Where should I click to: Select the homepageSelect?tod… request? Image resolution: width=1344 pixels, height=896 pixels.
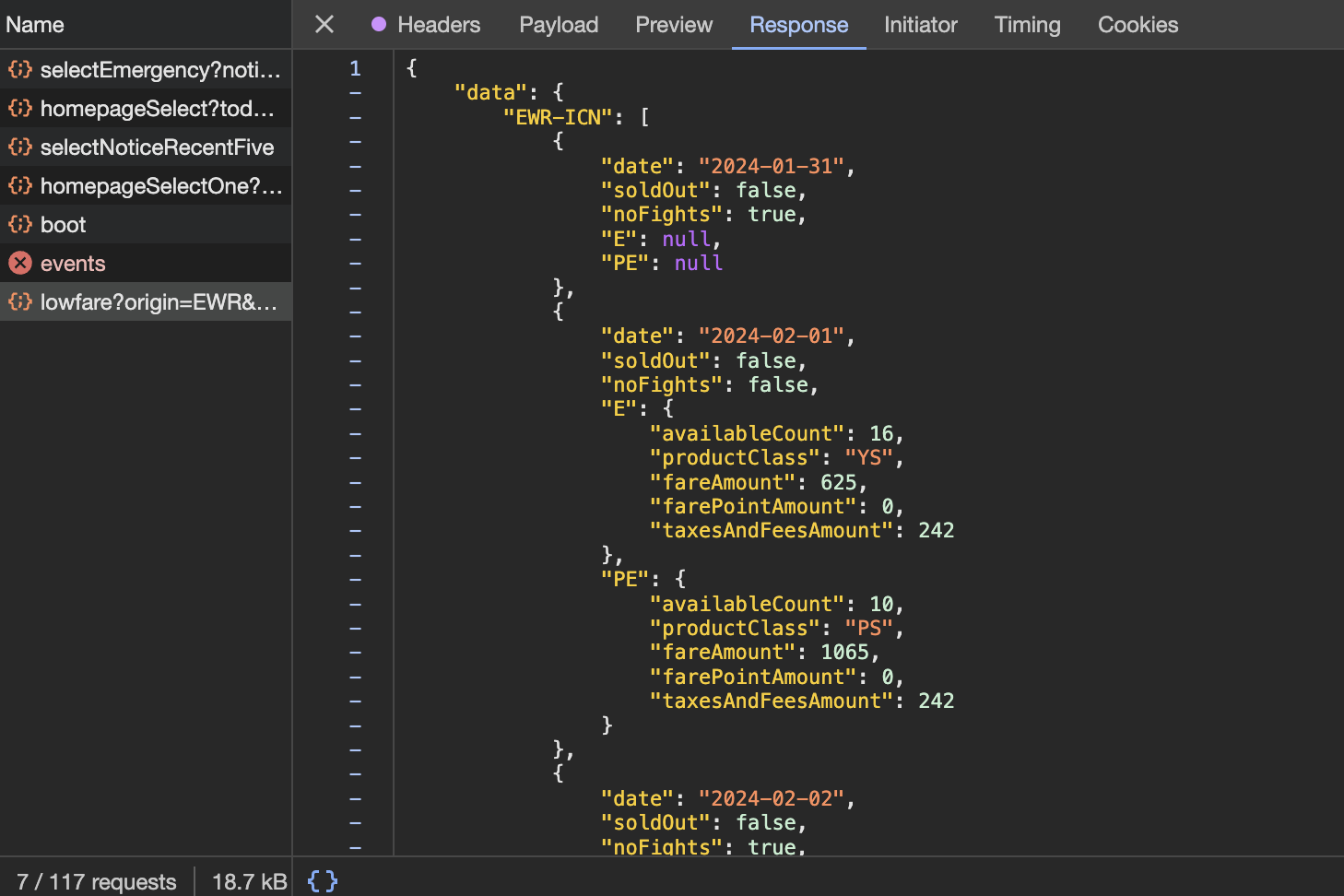pyautogui.click(x=146, y=109)
